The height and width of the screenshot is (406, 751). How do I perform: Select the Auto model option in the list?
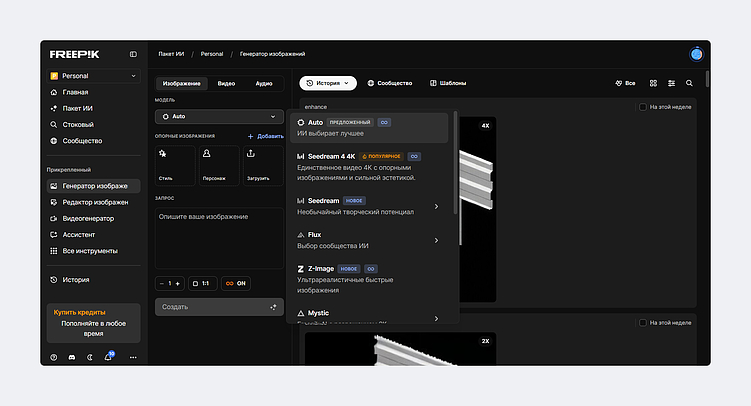[369, 128]
